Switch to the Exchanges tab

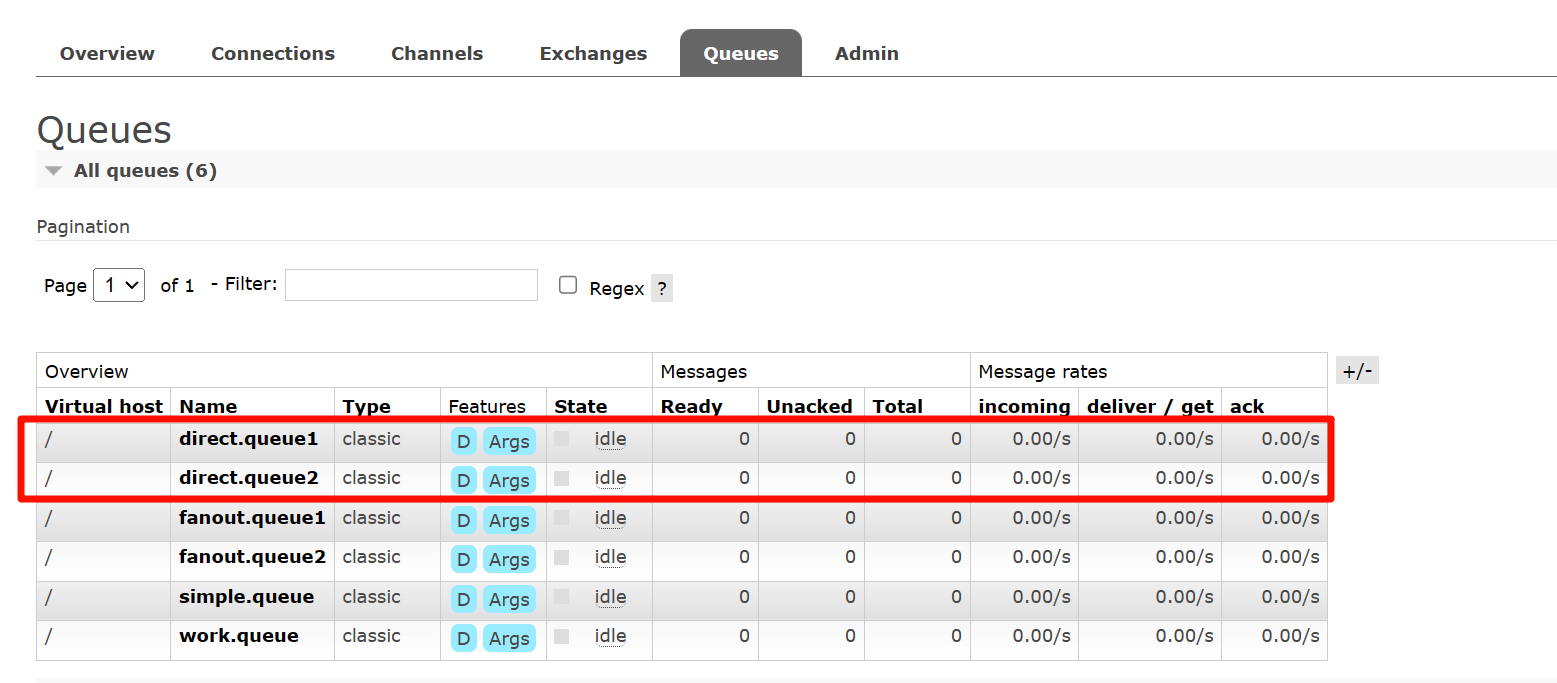(x=593, y=54)
